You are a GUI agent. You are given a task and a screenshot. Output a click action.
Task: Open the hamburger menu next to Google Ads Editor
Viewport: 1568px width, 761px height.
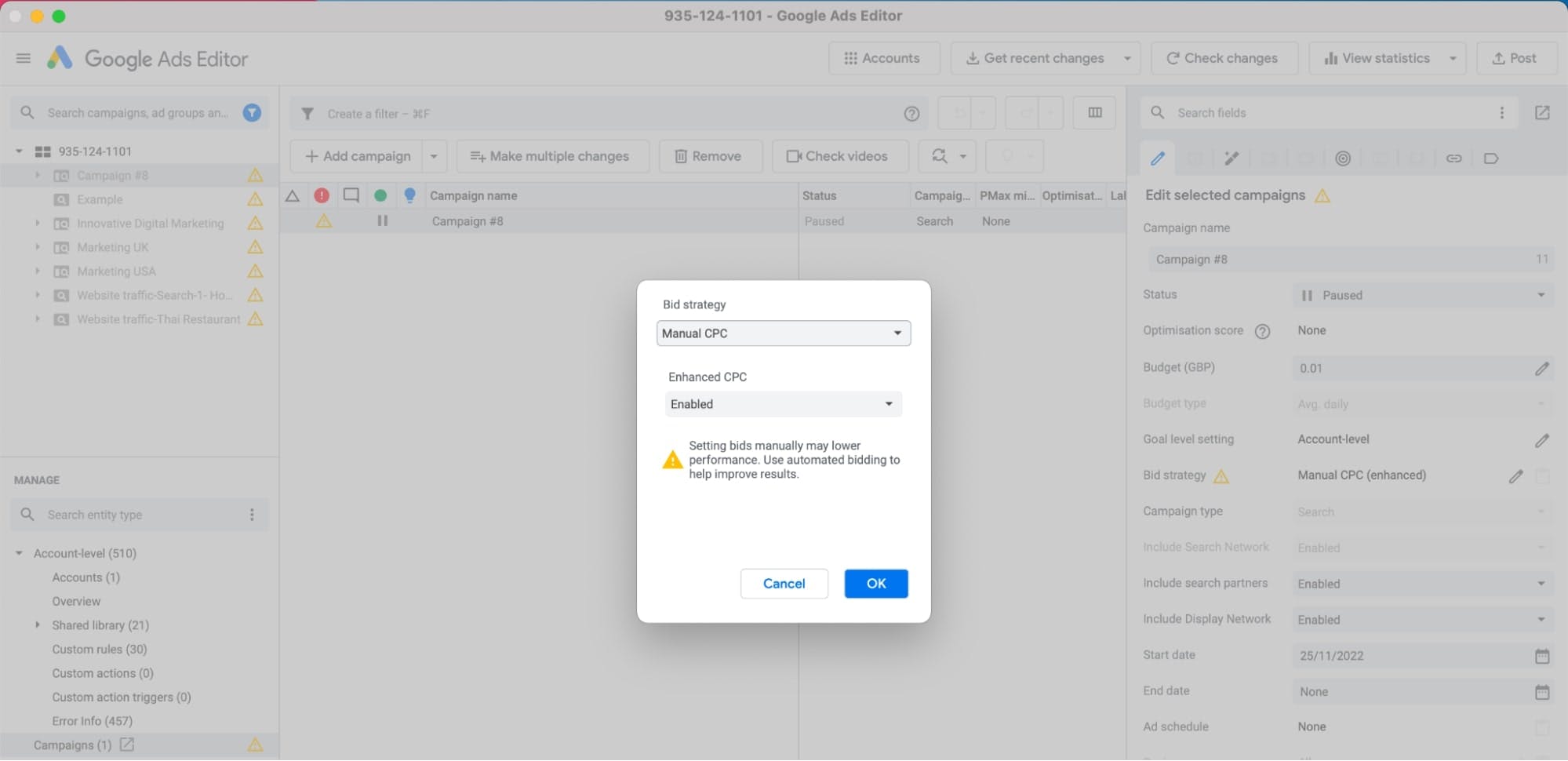(23, 57)
